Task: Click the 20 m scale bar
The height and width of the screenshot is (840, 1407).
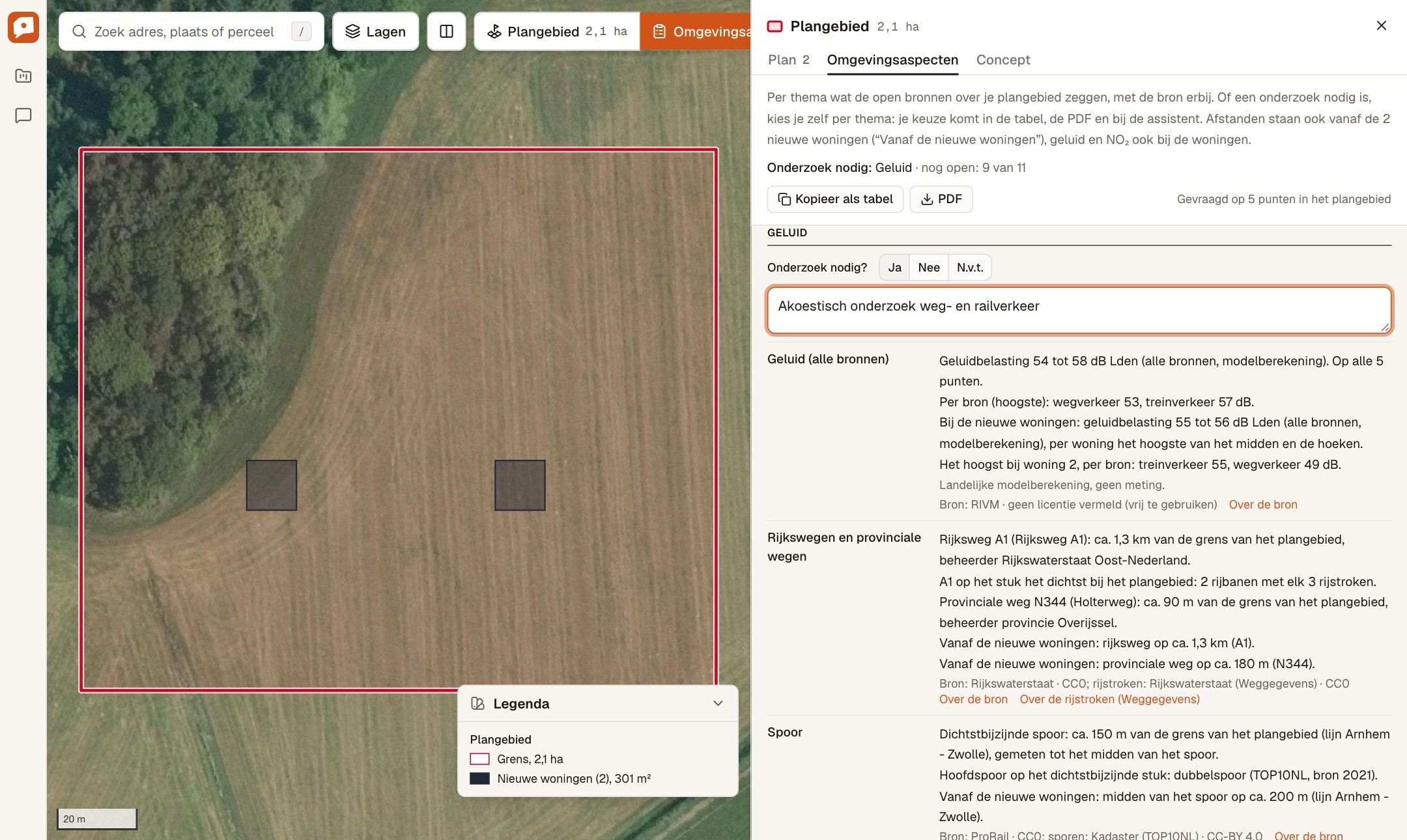Action: click(x=97, y=819)
